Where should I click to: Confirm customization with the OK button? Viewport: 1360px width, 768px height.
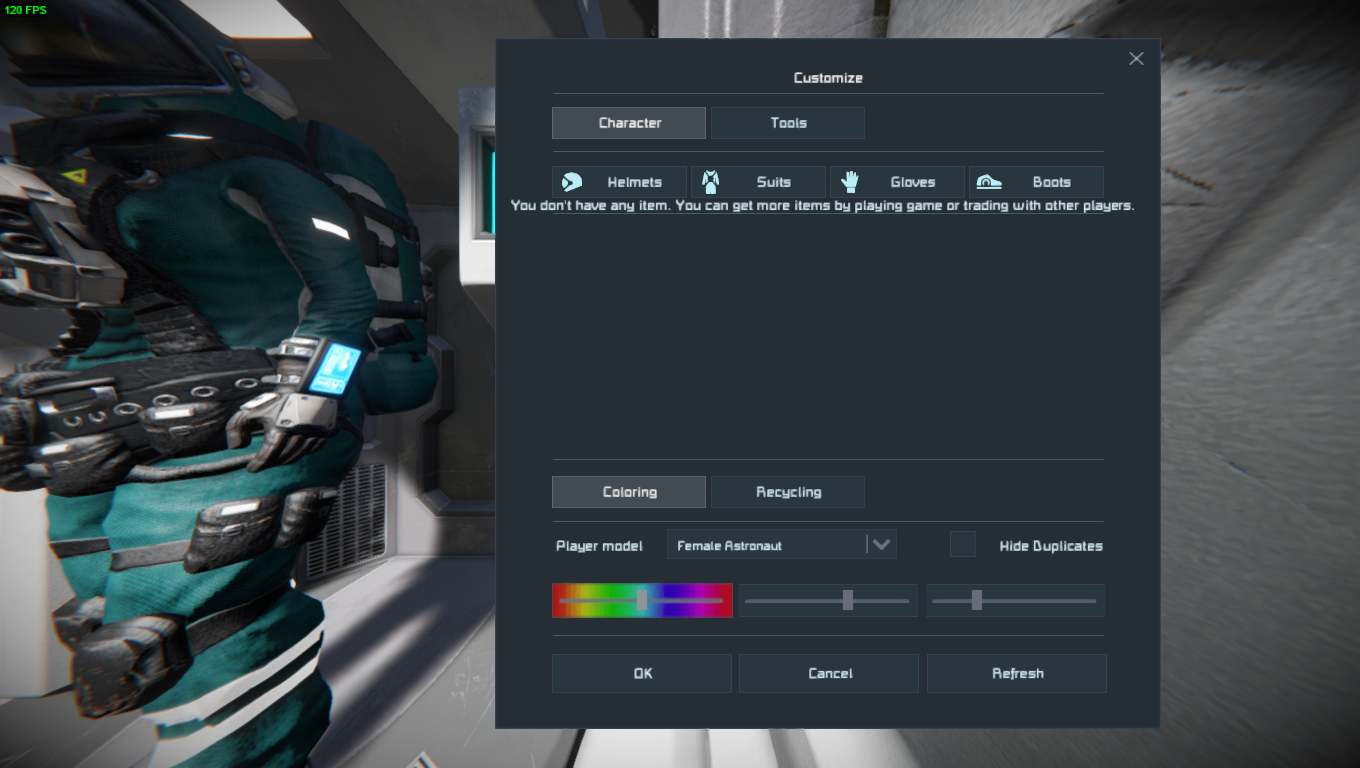(x=642, y=673)
